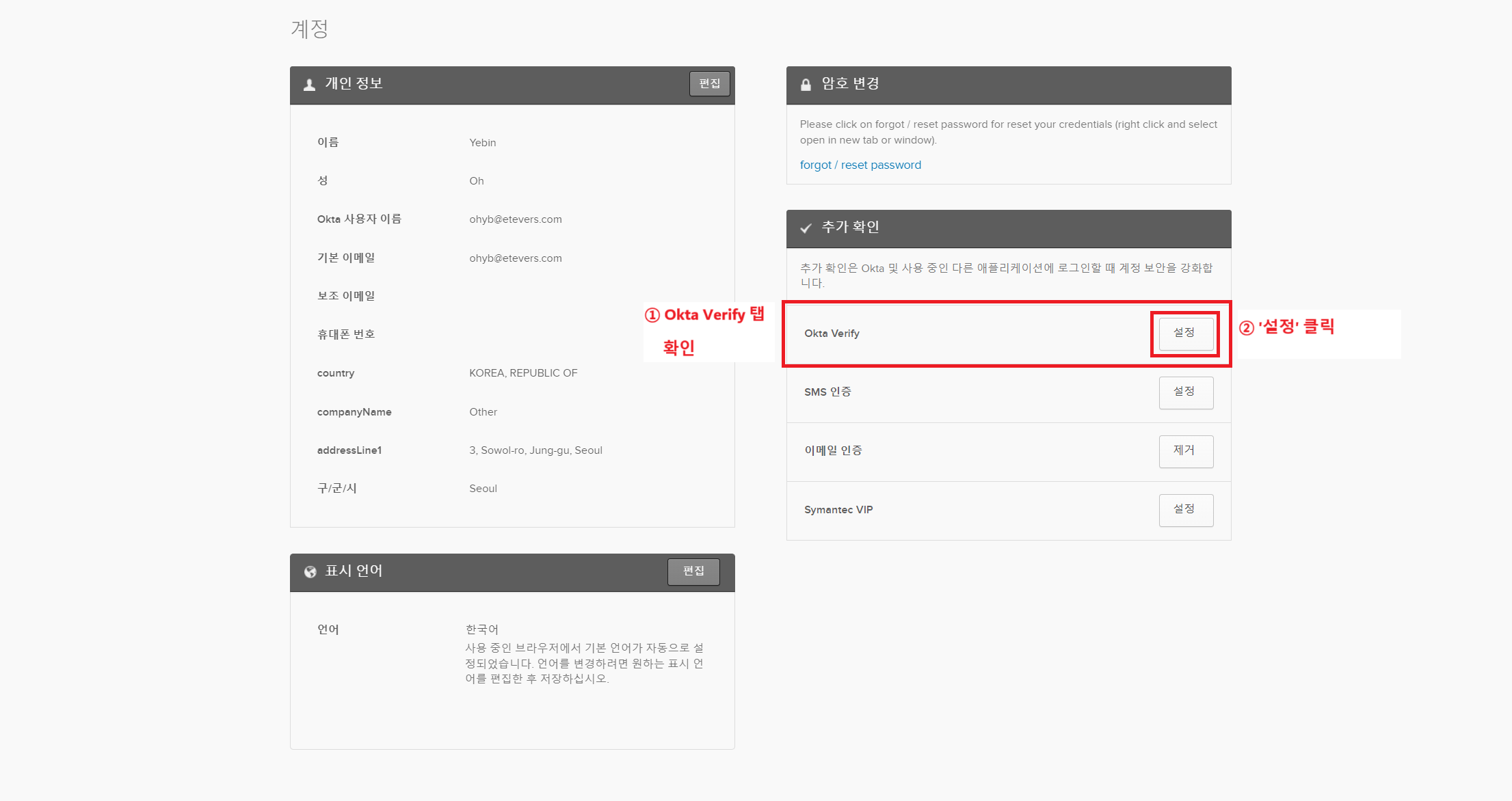Click 설정 button for SMS 인증
Screen dimensions: 1512x801
(1185, 392)
